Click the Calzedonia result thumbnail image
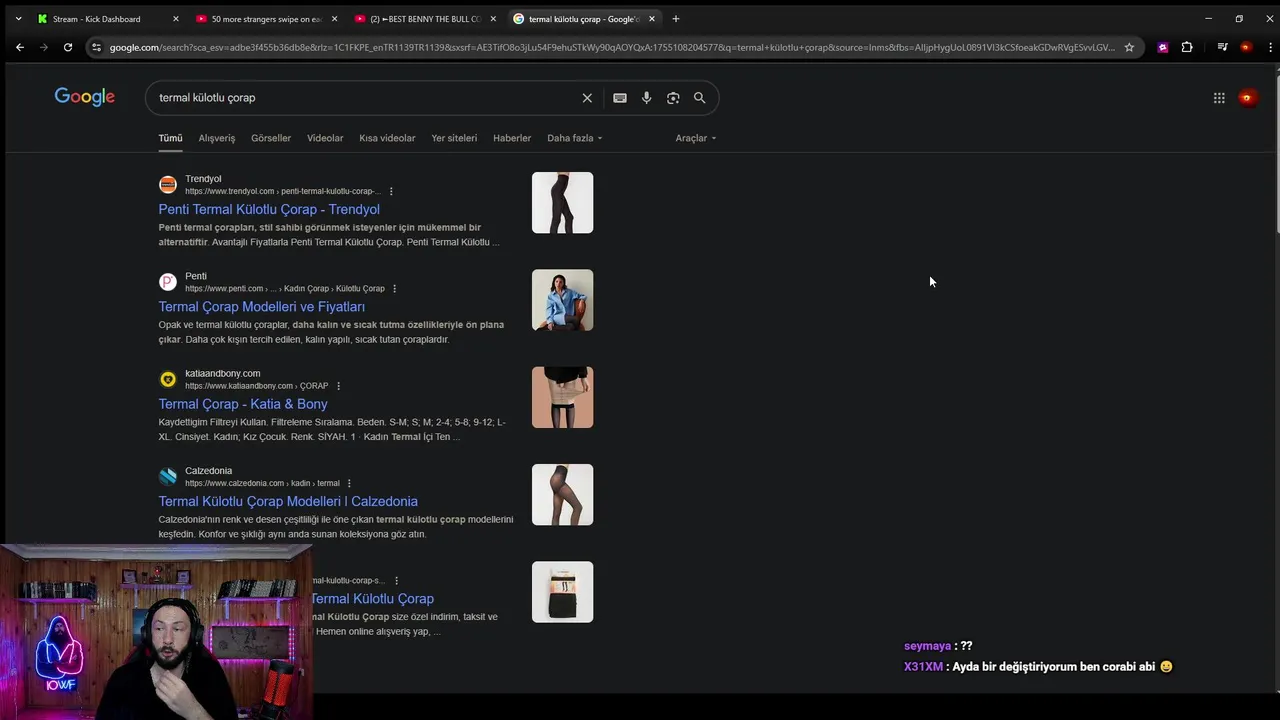Image resolution: width=1280 pixels, height=720 pixels. point(562,494)
